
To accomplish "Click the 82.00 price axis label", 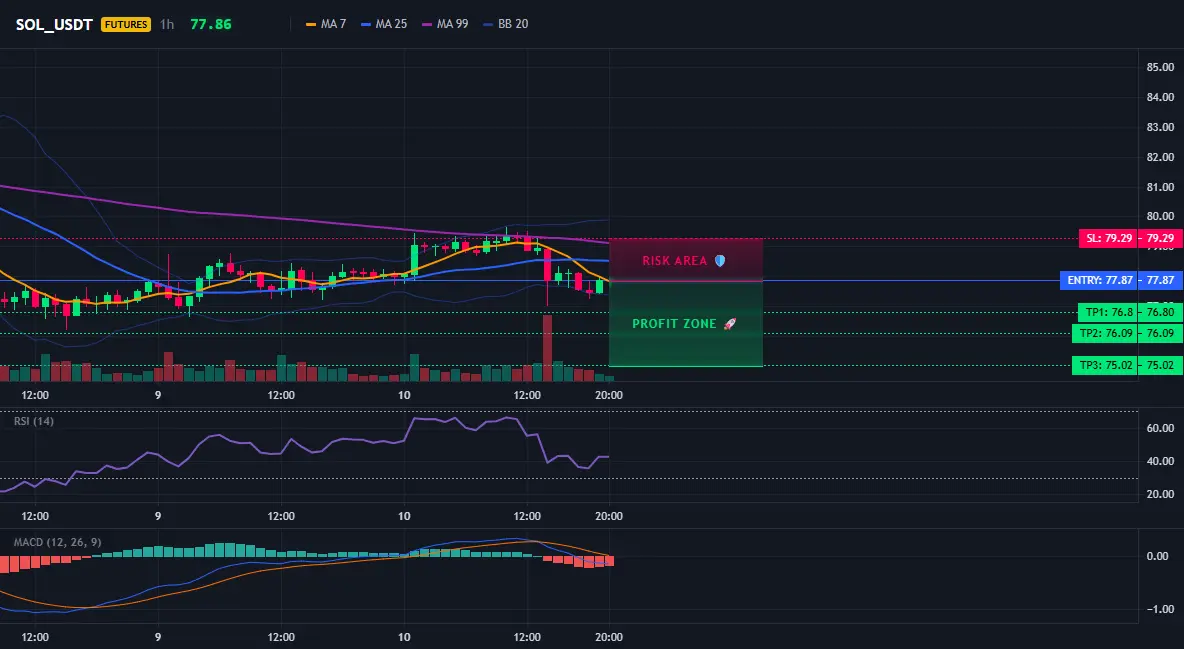I will (x=1160, y=157).
